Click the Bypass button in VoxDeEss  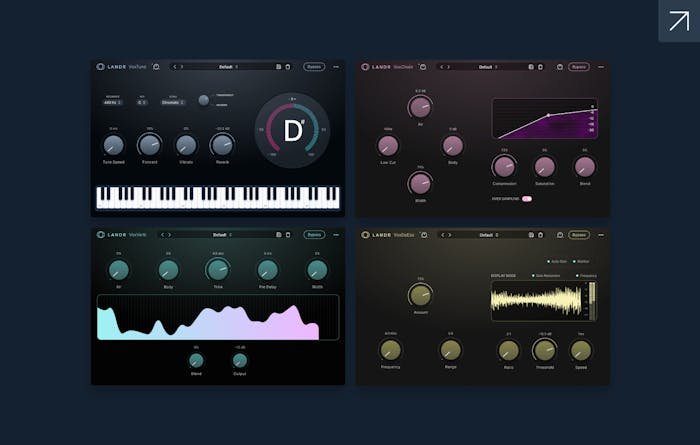(x=579, y=235)
